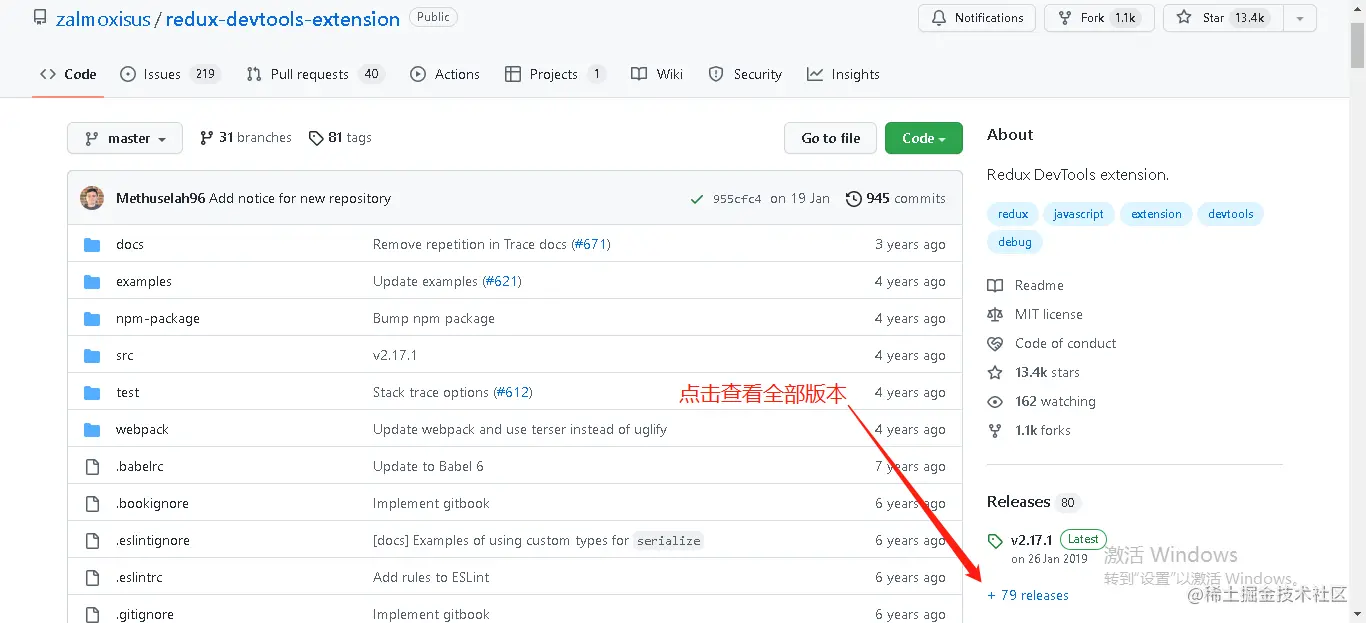The width and height of the screenshot is (1366, 623).
Task: View the 945 commits history
Action: click(896, 199)
